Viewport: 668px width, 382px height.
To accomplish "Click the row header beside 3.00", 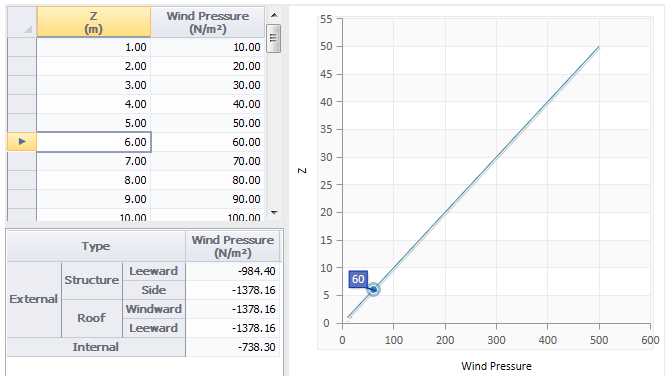I will (x=22, y=85).
